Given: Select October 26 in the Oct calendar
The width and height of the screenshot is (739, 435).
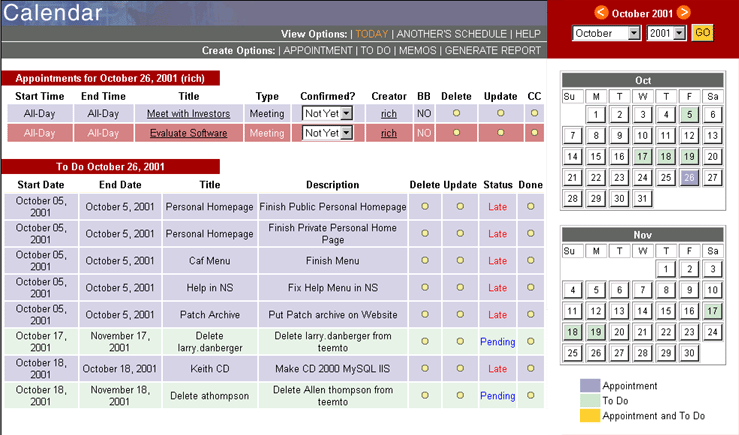Looking at the screenshot, I should click(x=689, y=177).
